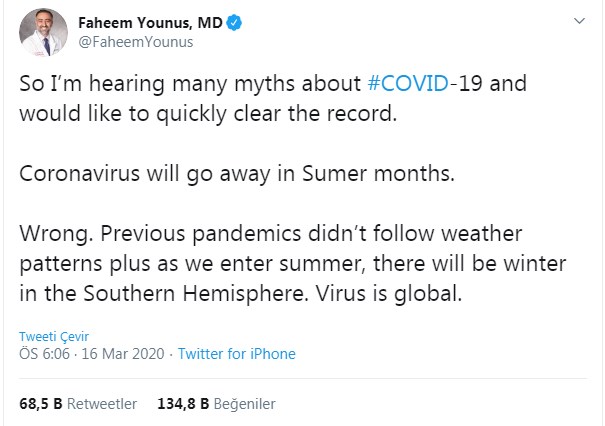Open the ÖS 6:06 timestamp link

coord(44,354)
